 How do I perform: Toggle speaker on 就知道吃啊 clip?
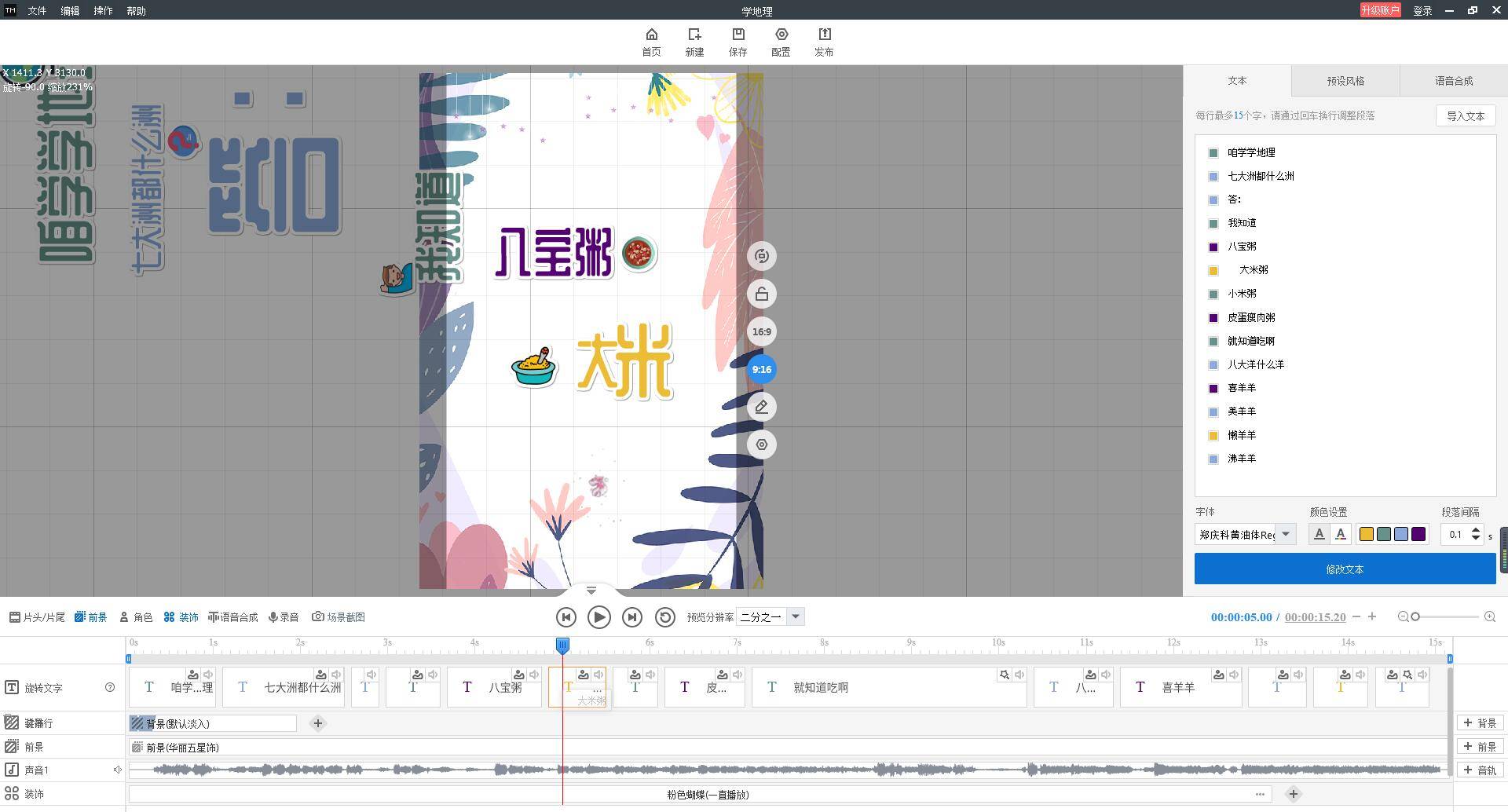pyautogui.click(x=1019, y=675)
